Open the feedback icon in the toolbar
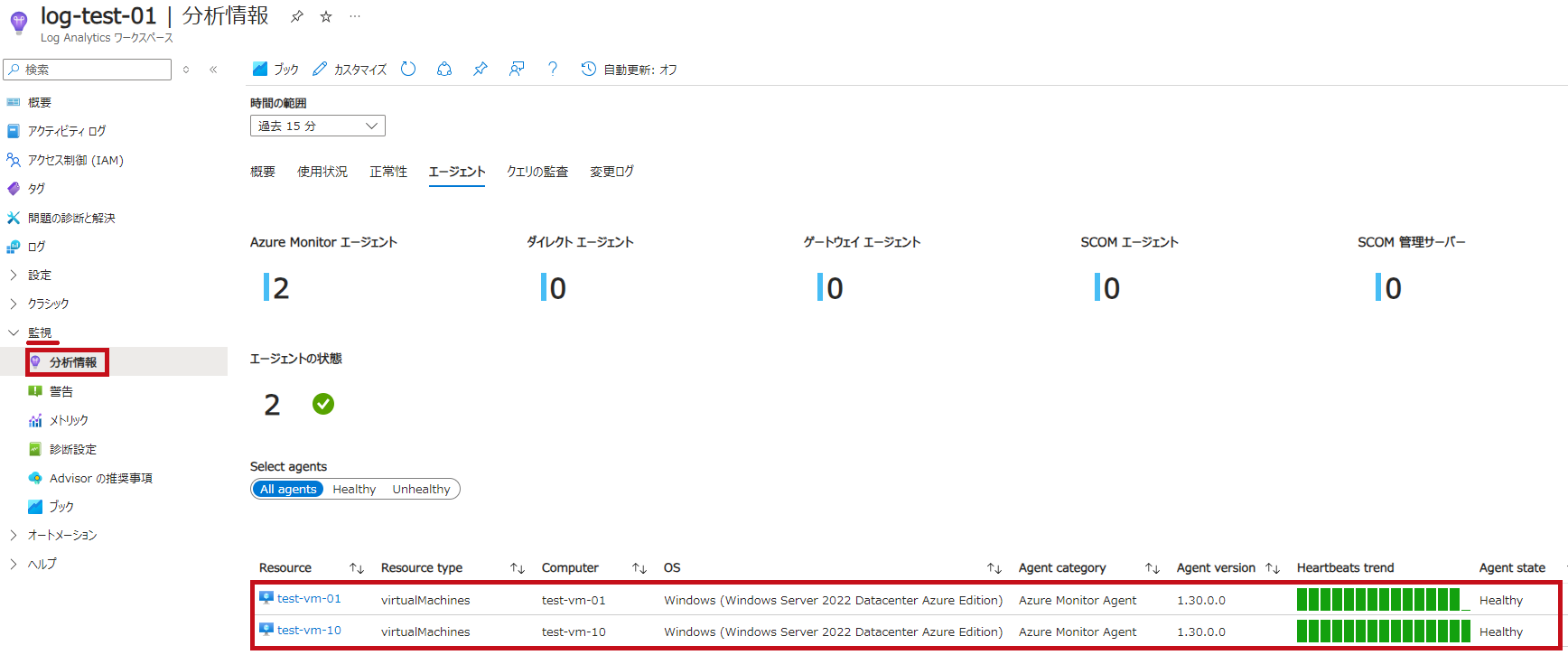Screen dimensions: 1568x655 pyautogui.click(x=517, y=69)
